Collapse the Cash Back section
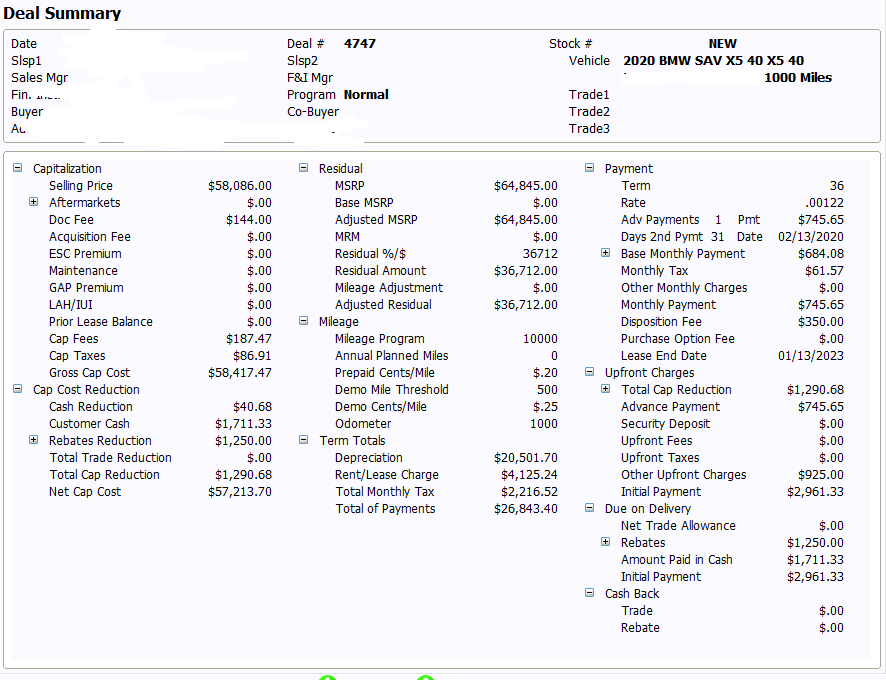 (x=589, y=593)
